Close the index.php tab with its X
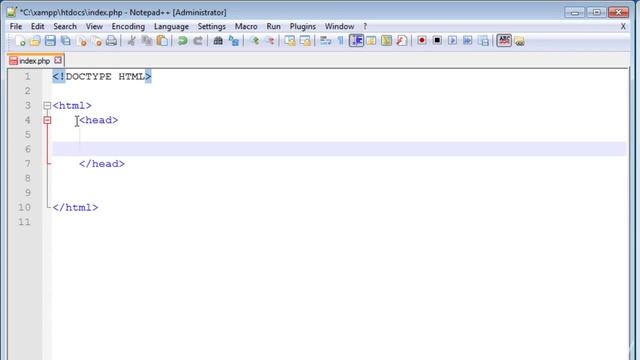The image size is (640, 360). tap(58, 60)
